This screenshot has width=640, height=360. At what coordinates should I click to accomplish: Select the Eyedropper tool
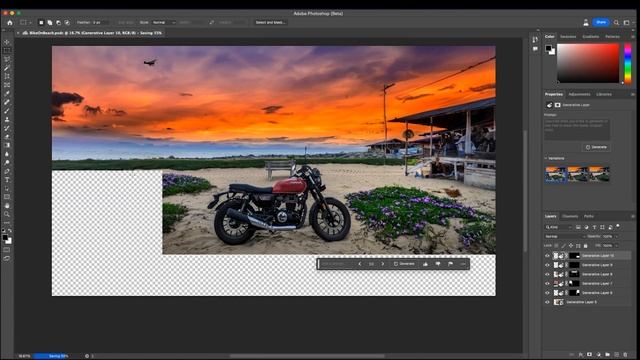point(7,93)
